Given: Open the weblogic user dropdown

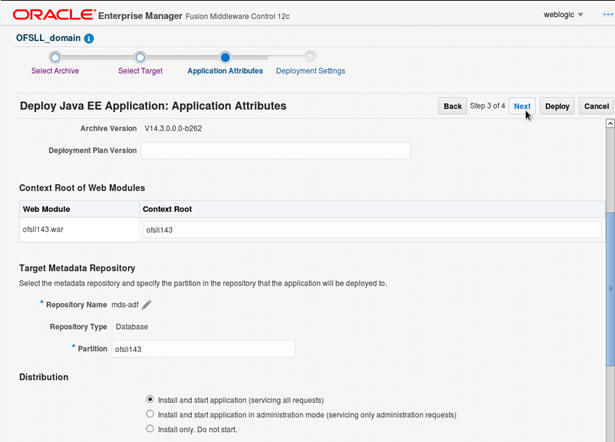Looking at the screenshot, I should [563, 15].
